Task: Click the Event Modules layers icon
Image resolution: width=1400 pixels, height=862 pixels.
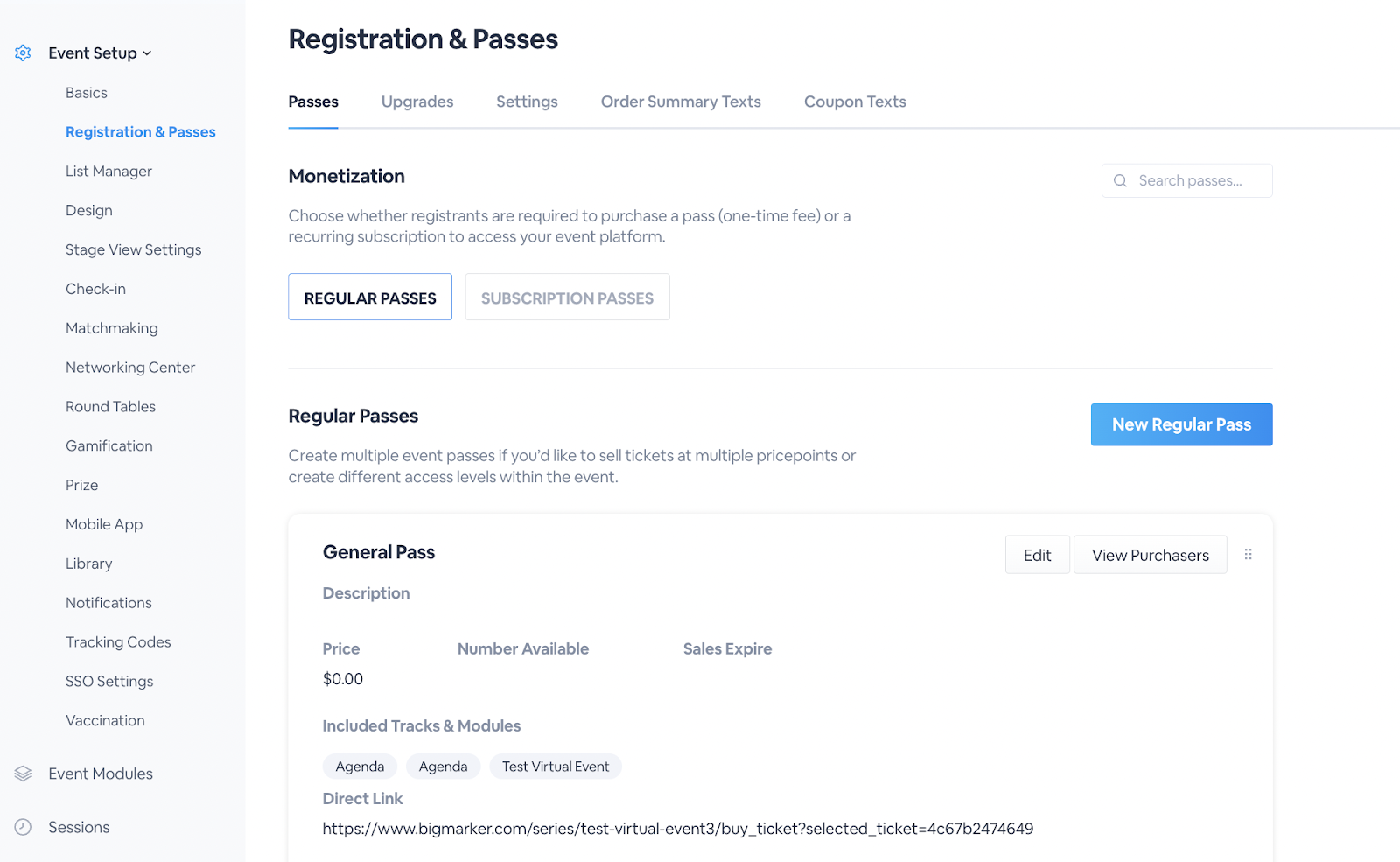Action: [x=24, y=774]
